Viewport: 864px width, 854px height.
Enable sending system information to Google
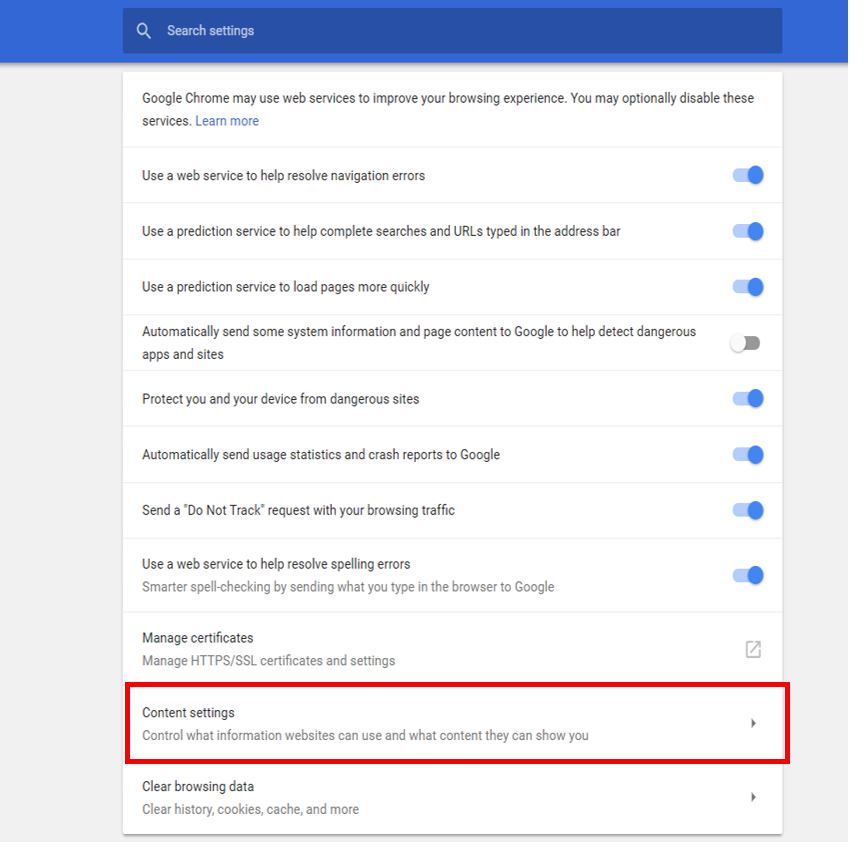[x=745, y=343]
